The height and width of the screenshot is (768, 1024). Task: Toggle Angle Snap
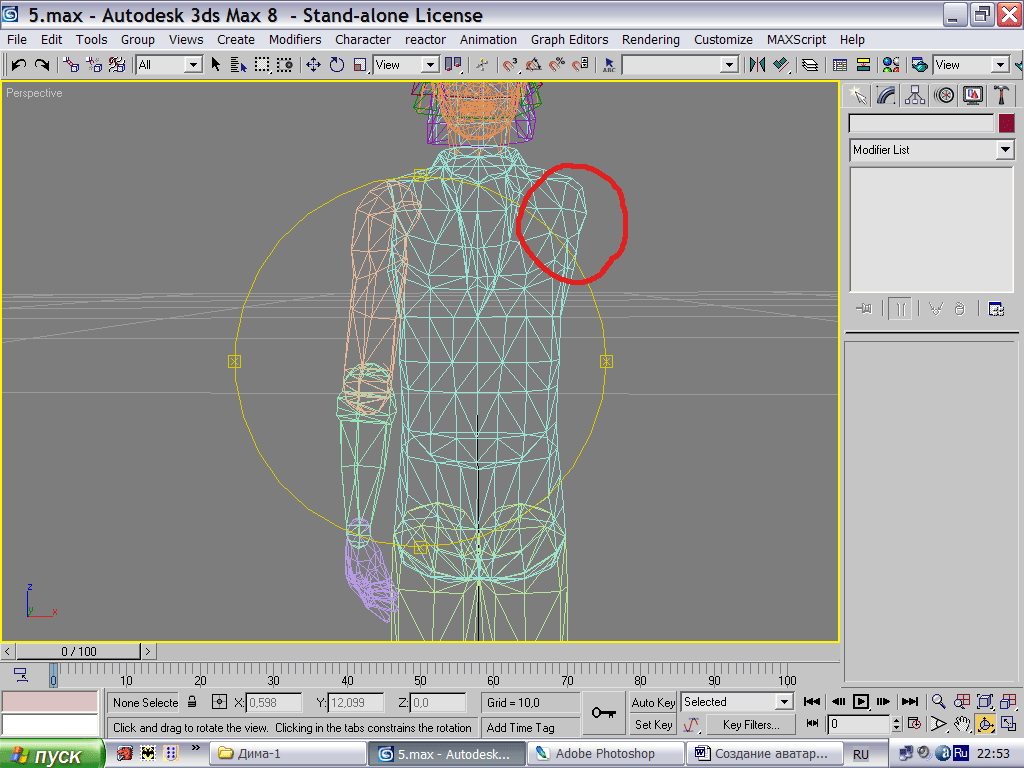(x=534, y=65)
